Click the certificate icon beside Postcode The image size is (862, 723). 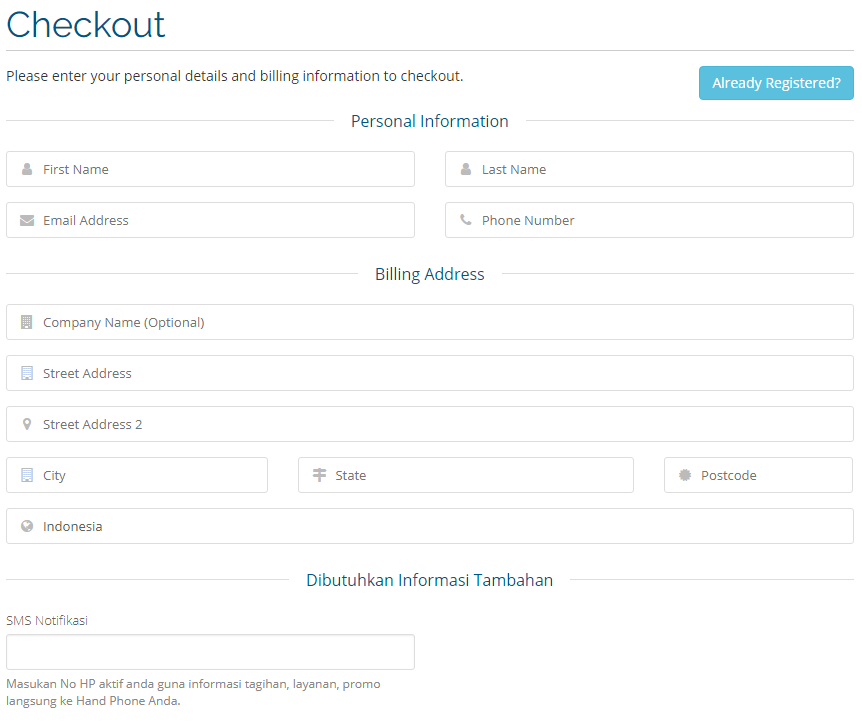[x=685, y=475]
